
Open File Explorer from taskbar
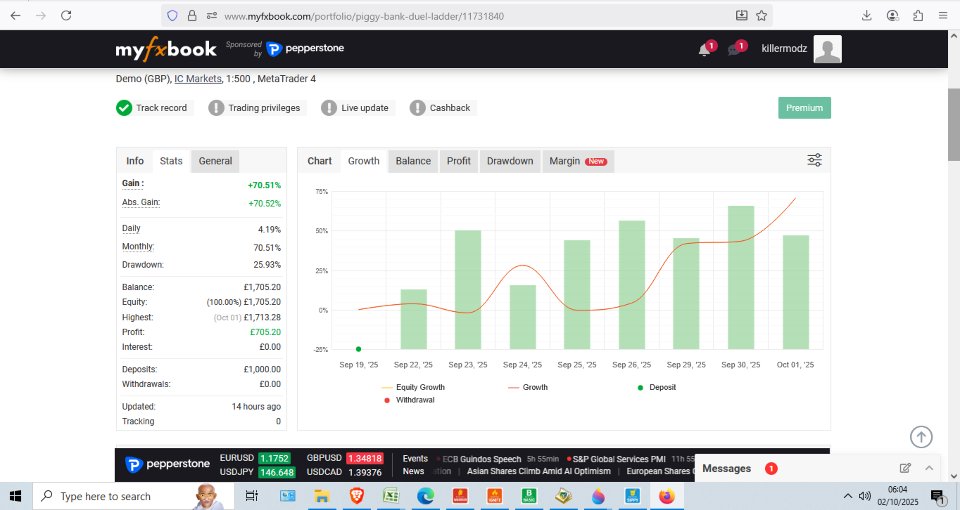click(321, 496)
